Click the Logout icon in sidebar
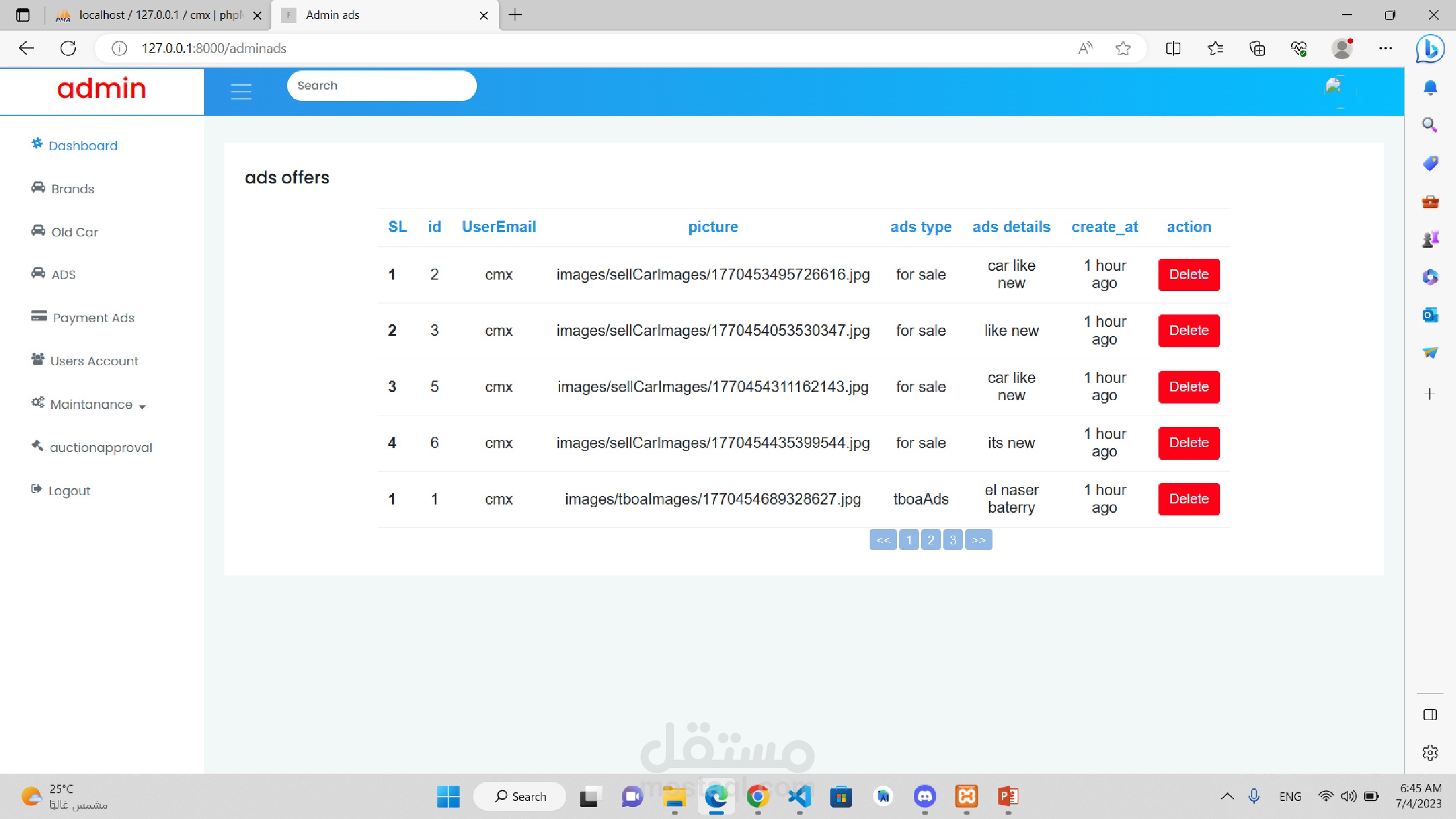The height and width of the screenshot is (819, 1456). 37,489
